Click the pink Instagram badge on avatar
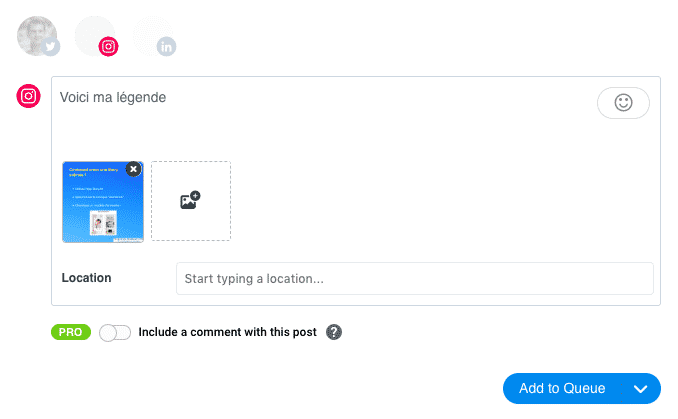The image size is (678, 419). (x=109, y=46)
